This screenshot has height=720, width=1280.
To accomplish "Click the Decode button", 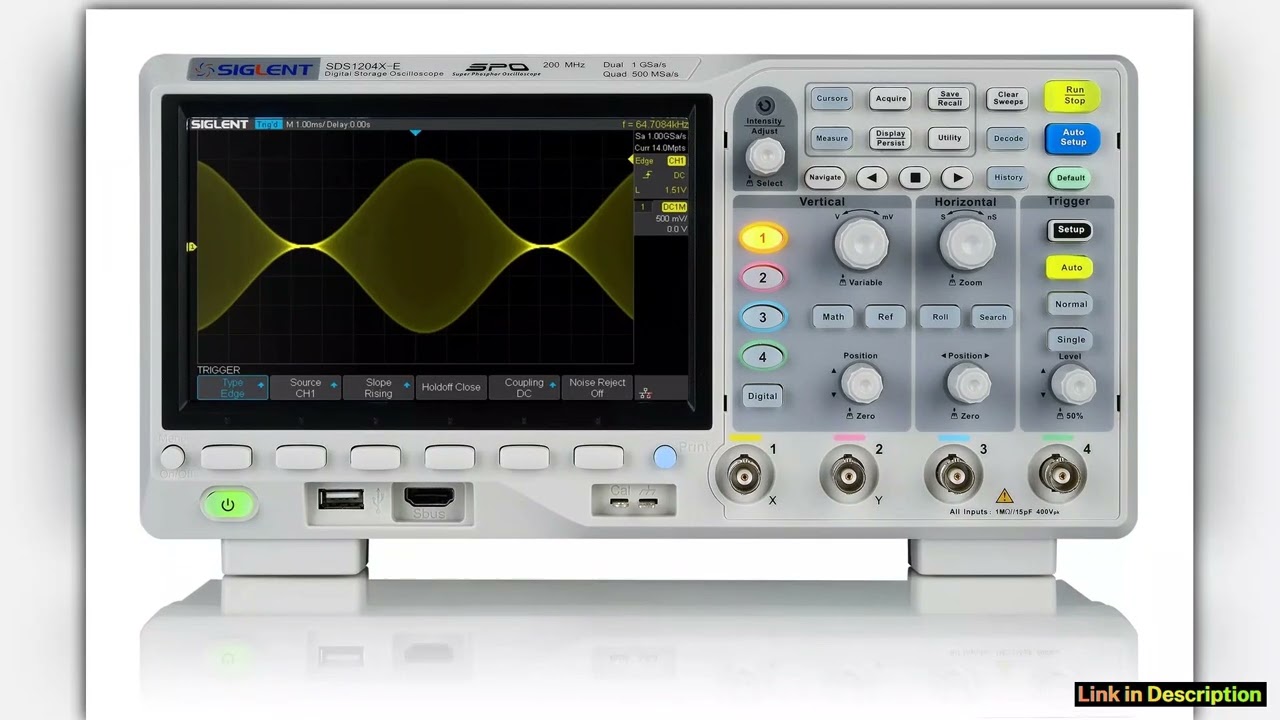I will [x=1008, y=138].
